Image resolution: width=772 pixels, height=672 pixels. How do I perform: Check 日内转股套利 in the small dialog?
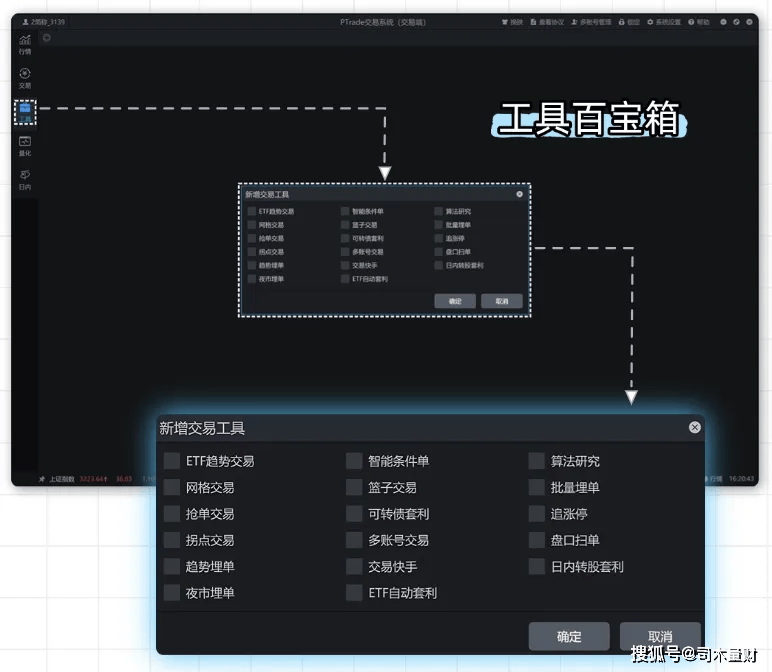pos(438,265)
